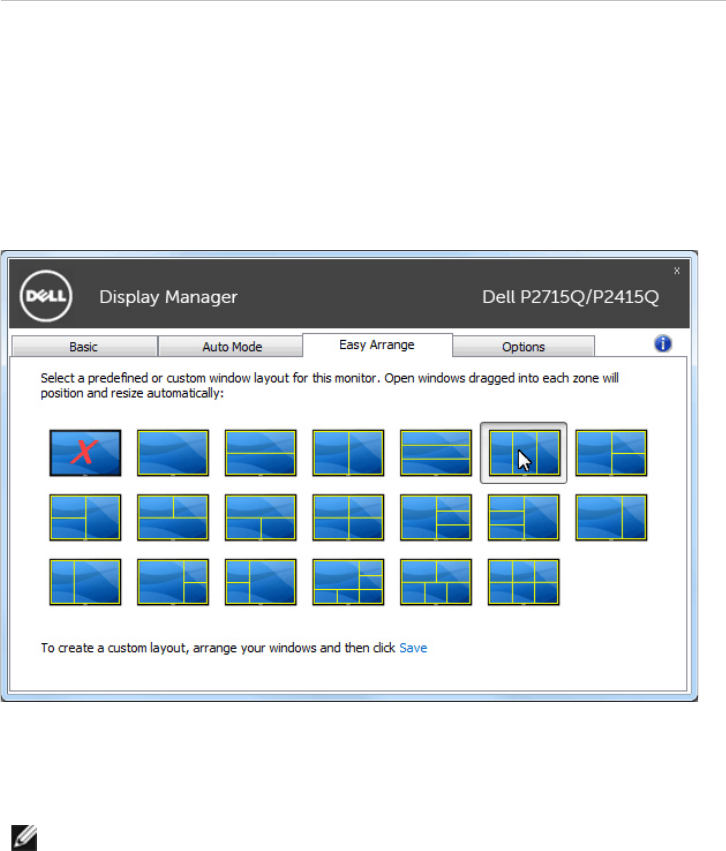
Task: Select the two equal side-by-side columns layout
Action: coord(348,453)
